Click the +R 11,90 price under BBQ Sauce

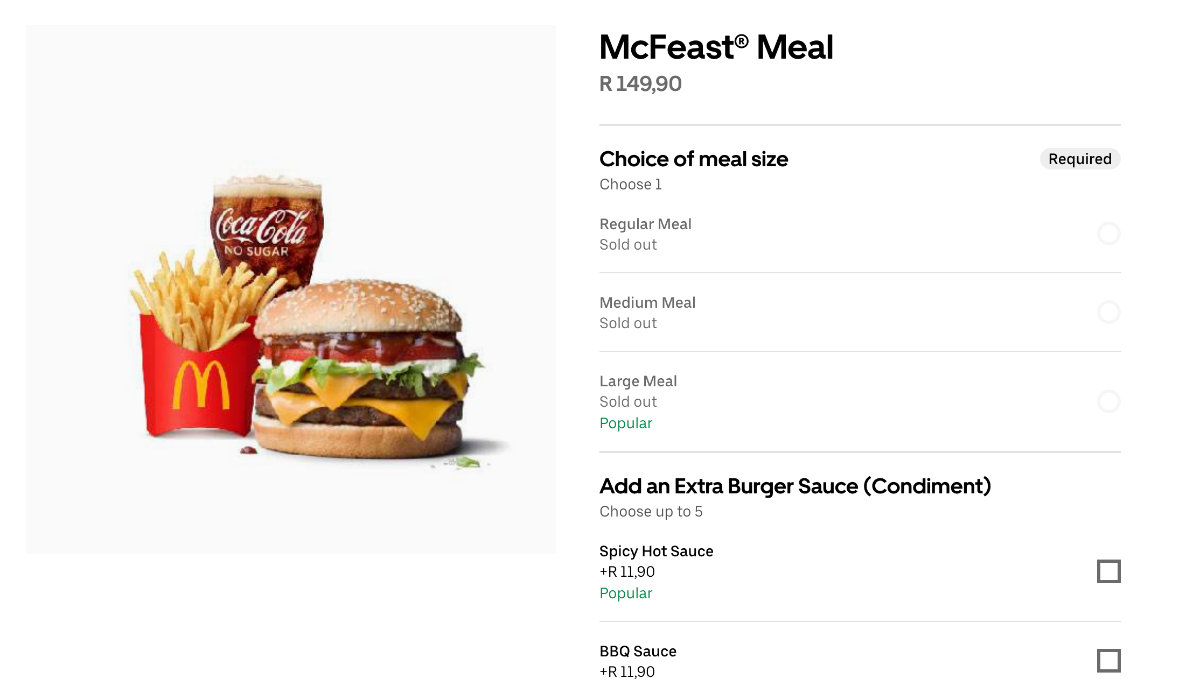[x=626, y=671]
